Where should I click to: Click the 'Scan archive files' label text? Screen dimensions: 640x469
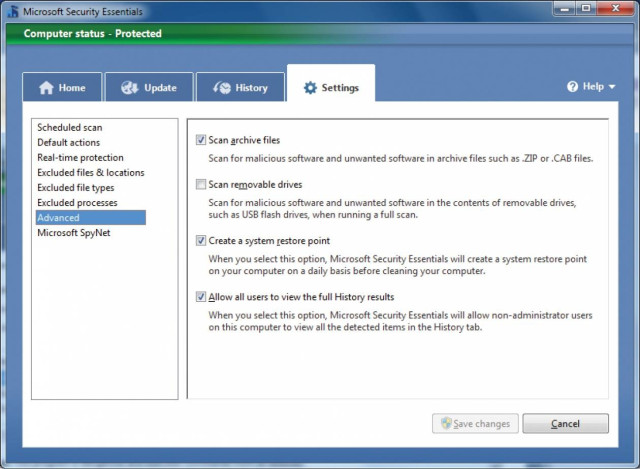coord(244,140)
